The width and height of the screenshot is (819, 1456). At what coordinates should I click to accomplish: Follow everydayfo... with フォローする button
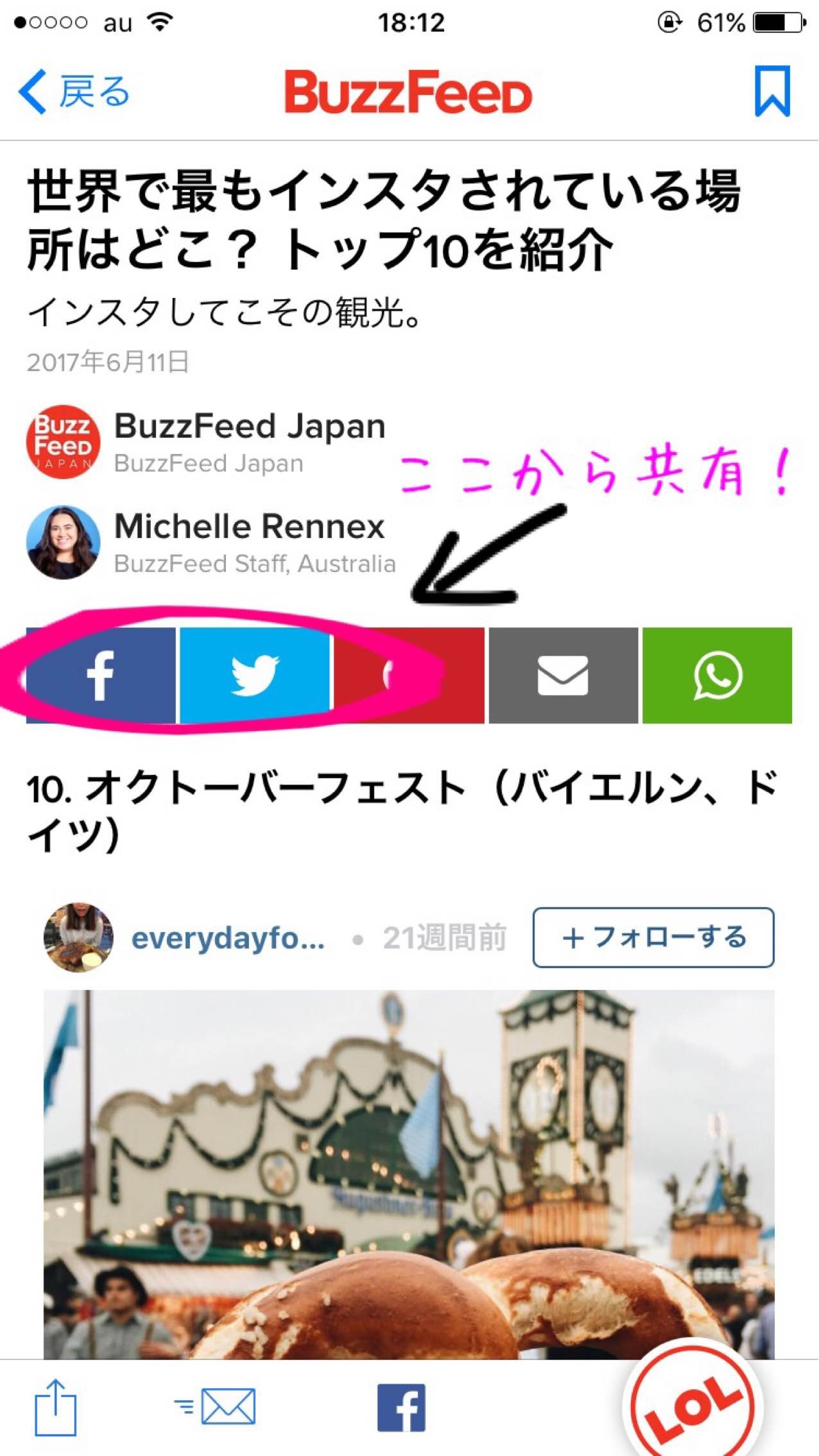(x=653, y=937)
